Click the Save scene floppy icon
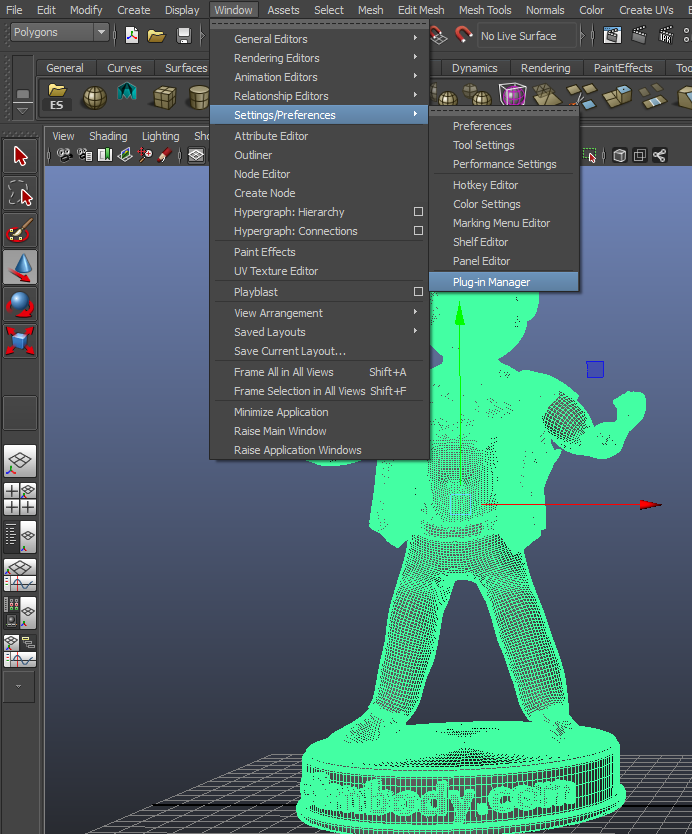The width and height of the screenshot is (692, 834). [x=184, y=36]
